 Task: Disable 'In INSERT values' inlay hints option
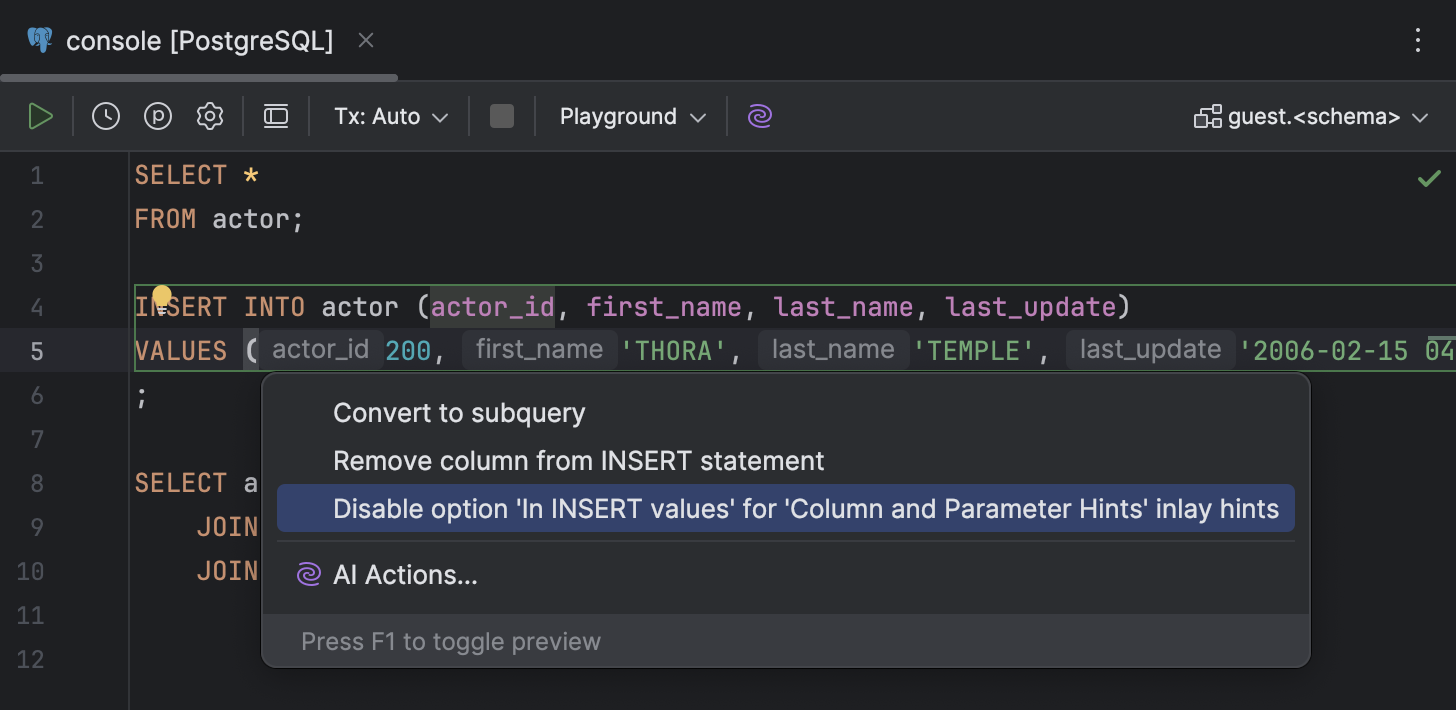[807, 509]
